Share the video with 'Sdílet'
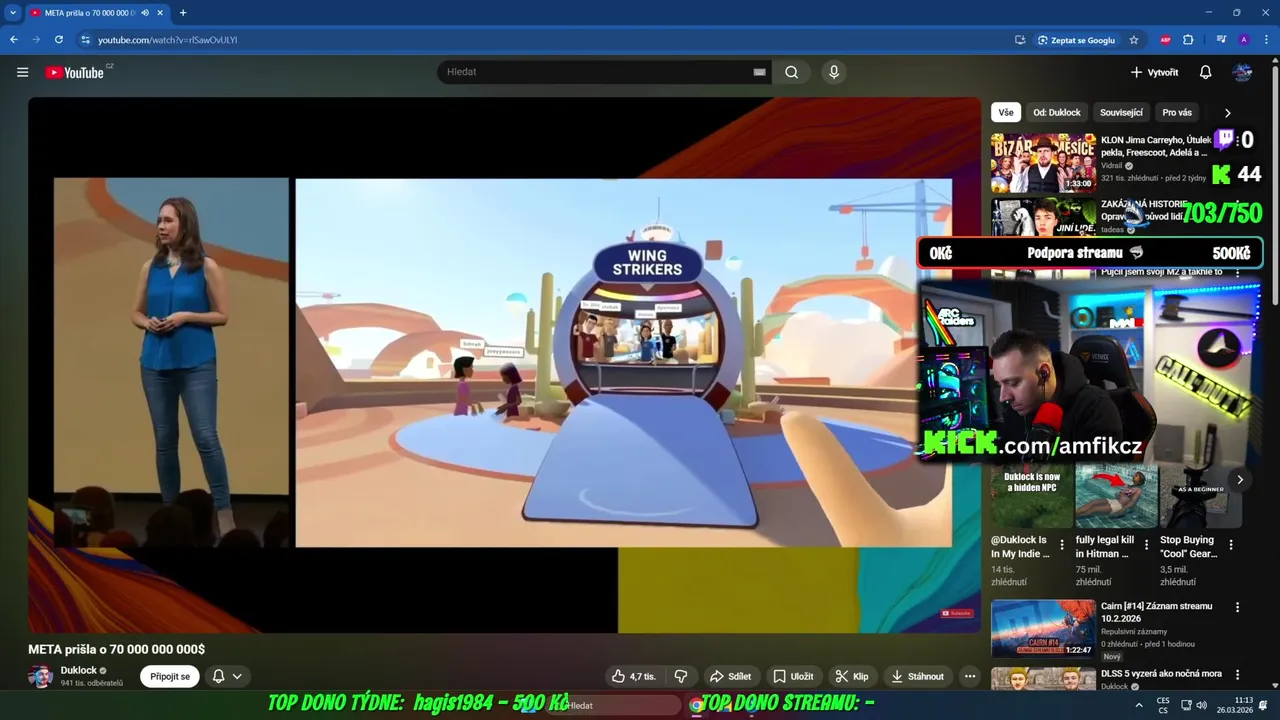Screen dimensions: 1280x720 tap(730, 676)
